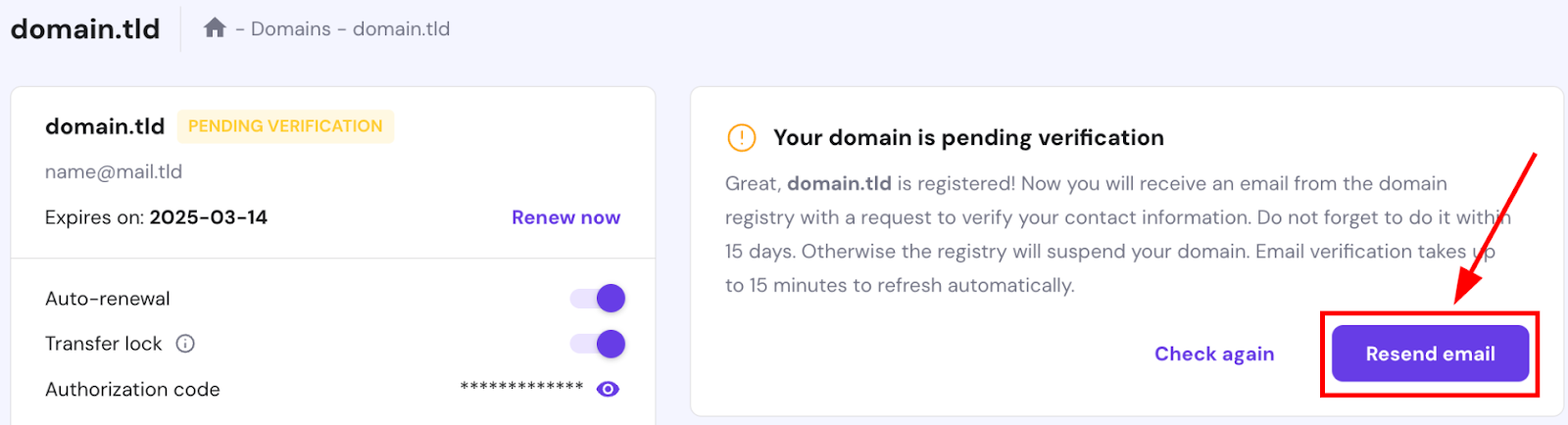Go to home via breadcrumb house icon
Viewport: 1568px width, 425px height.
(x=215, y=27)
